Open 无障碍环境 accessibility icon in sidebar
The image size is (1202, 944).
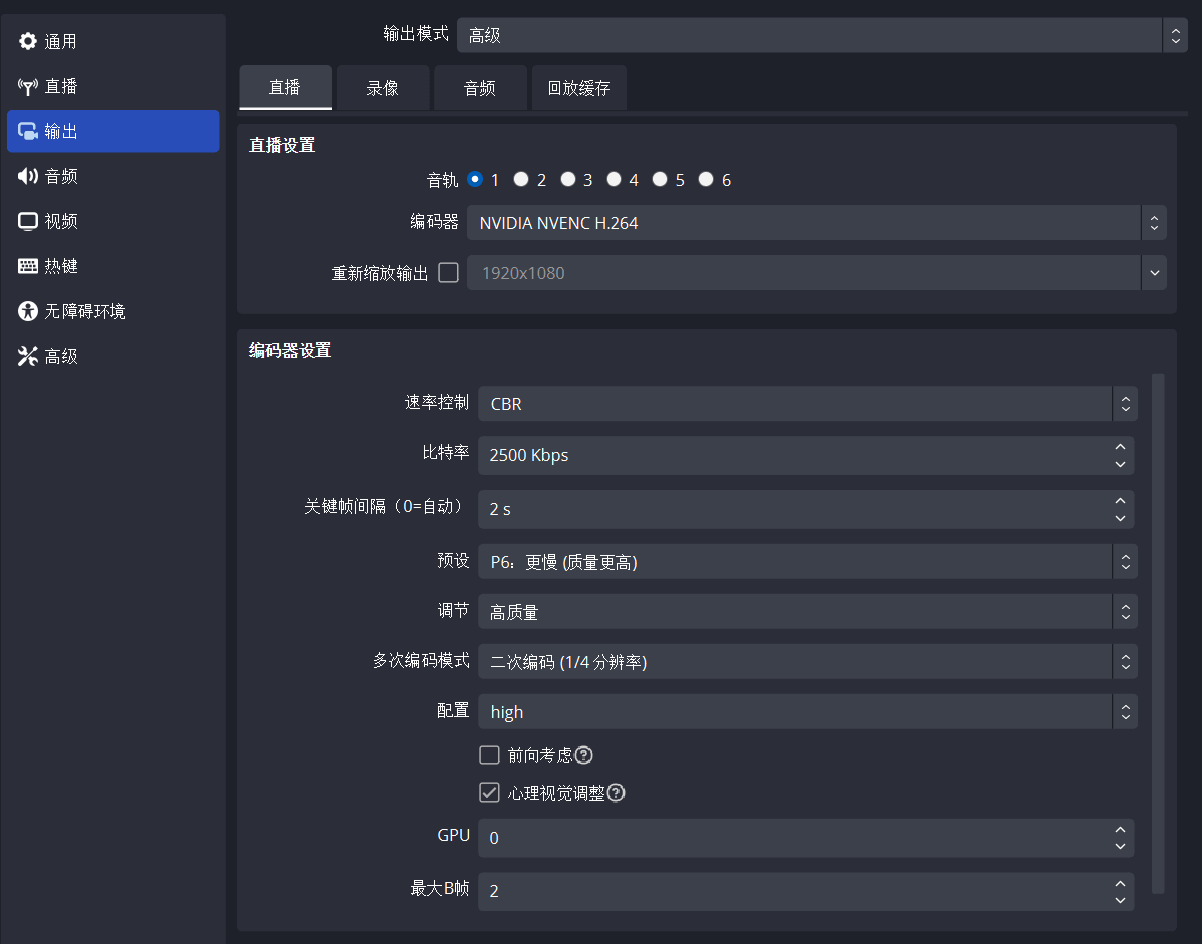[x=28, y=311]
